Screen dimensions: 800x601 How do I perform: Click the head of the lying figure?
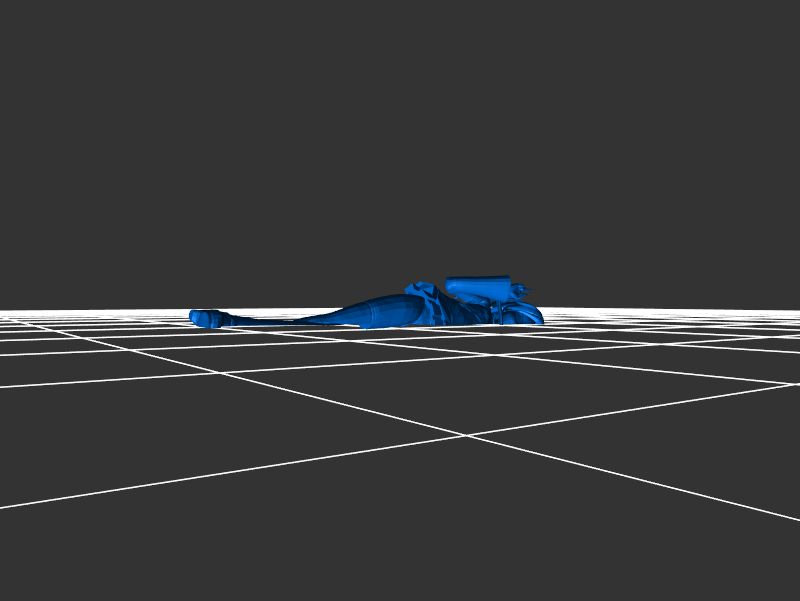coord(527,313)
